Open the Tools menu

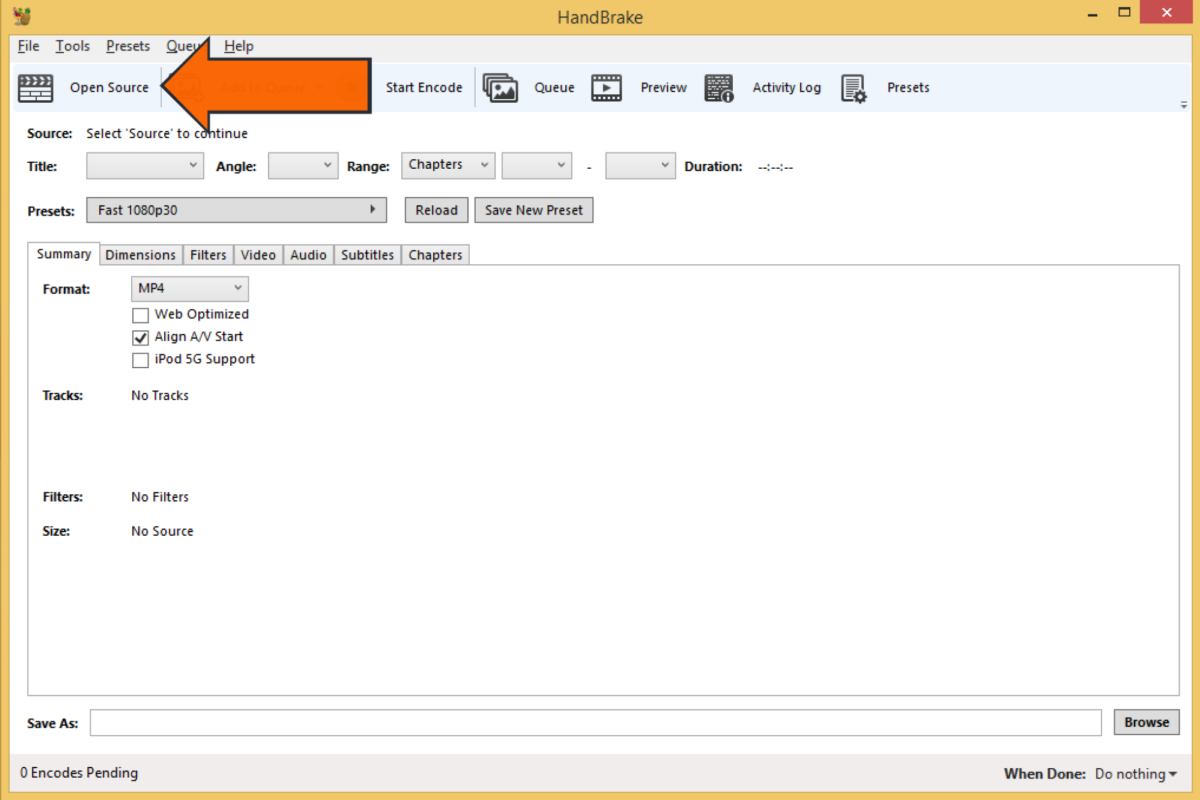click(72, 46)
